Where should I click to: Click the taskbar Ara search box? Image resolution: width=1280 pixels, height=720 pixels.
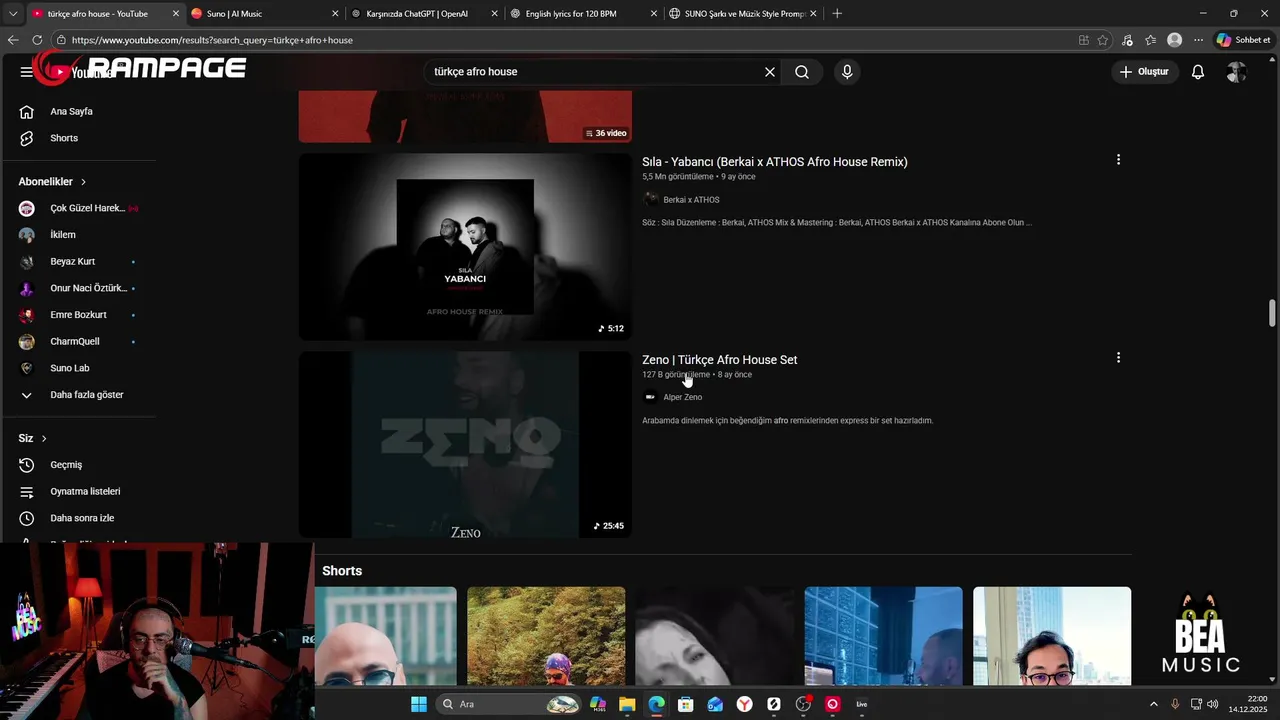(510, 704)
